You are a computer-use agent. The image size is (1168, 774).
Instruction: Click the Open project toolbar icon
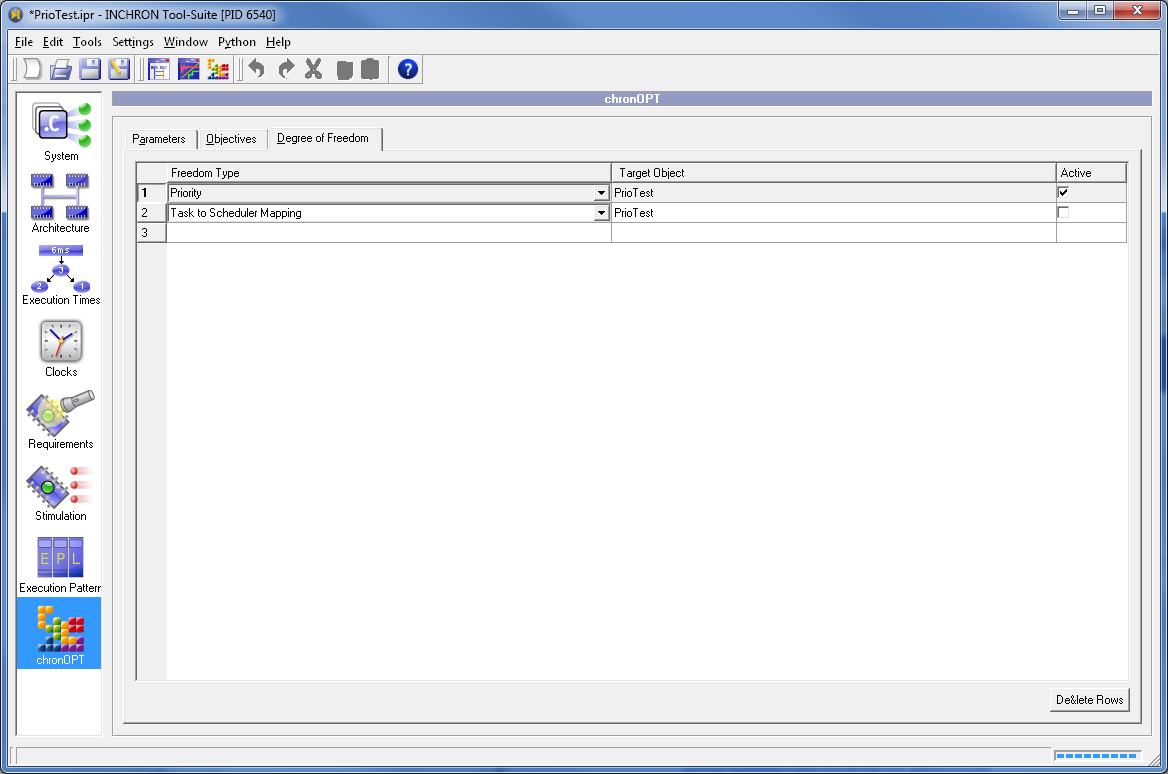pos(61,69)
